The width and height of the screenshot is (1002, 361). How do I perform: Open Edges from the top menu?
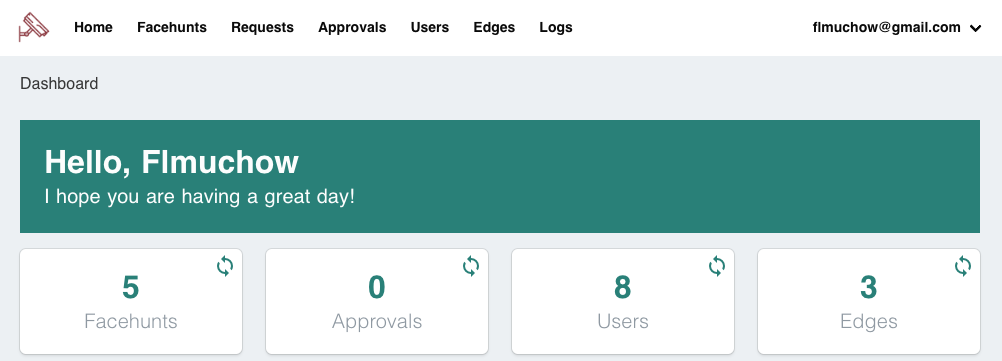494,27
